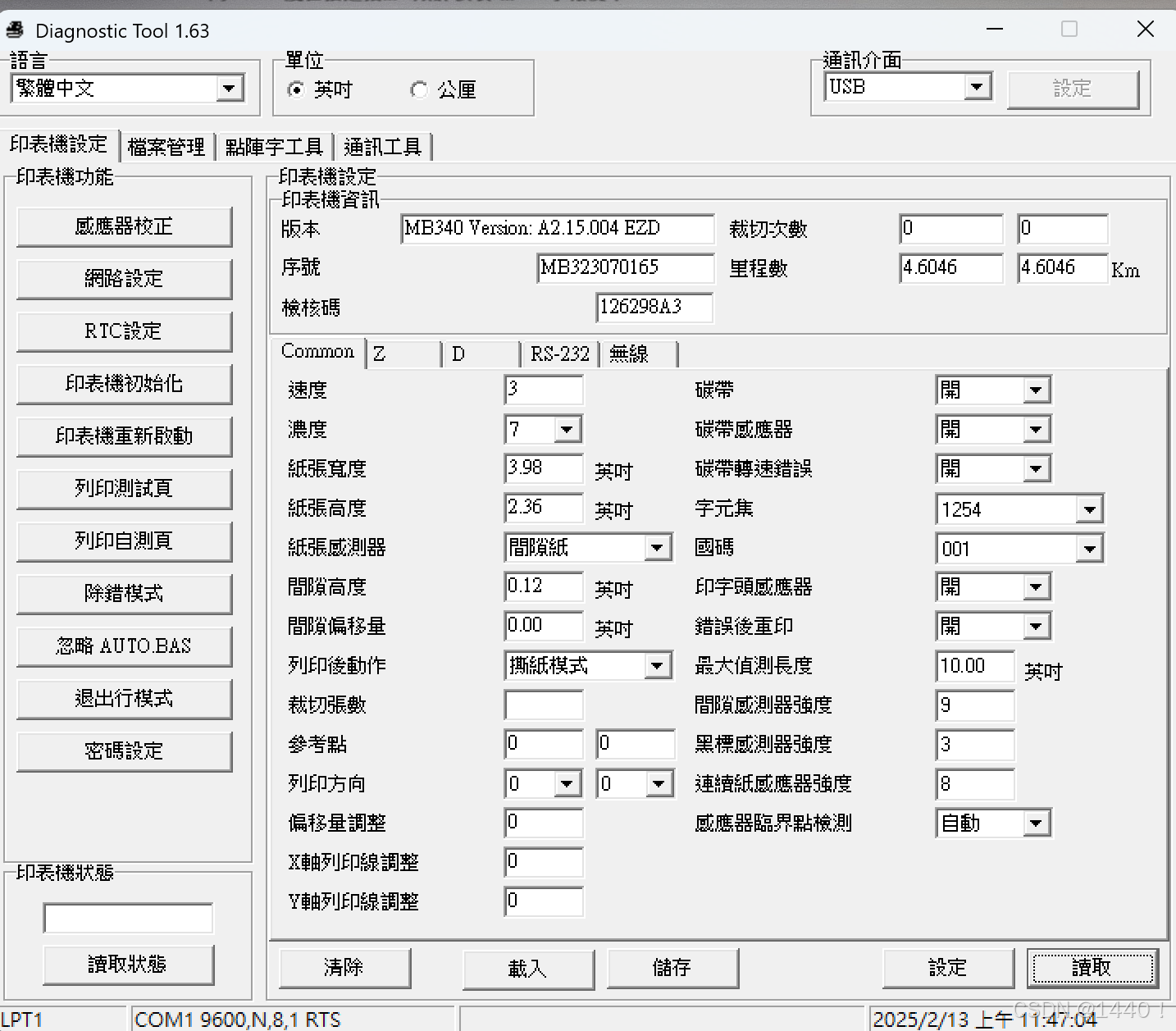
Task: Open the 紙張感測器 paper sensor dropdown
Action: [656, 547]
